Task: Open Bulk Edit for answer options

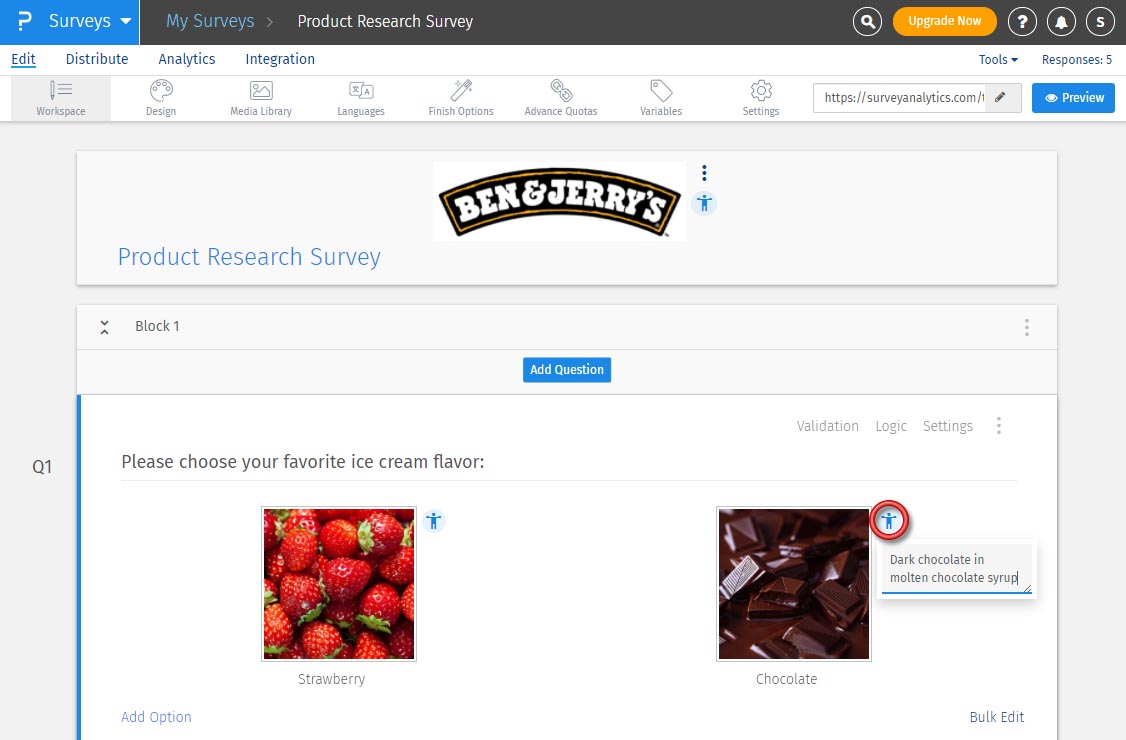Action: pyautogui.click(x=996, y=717)
